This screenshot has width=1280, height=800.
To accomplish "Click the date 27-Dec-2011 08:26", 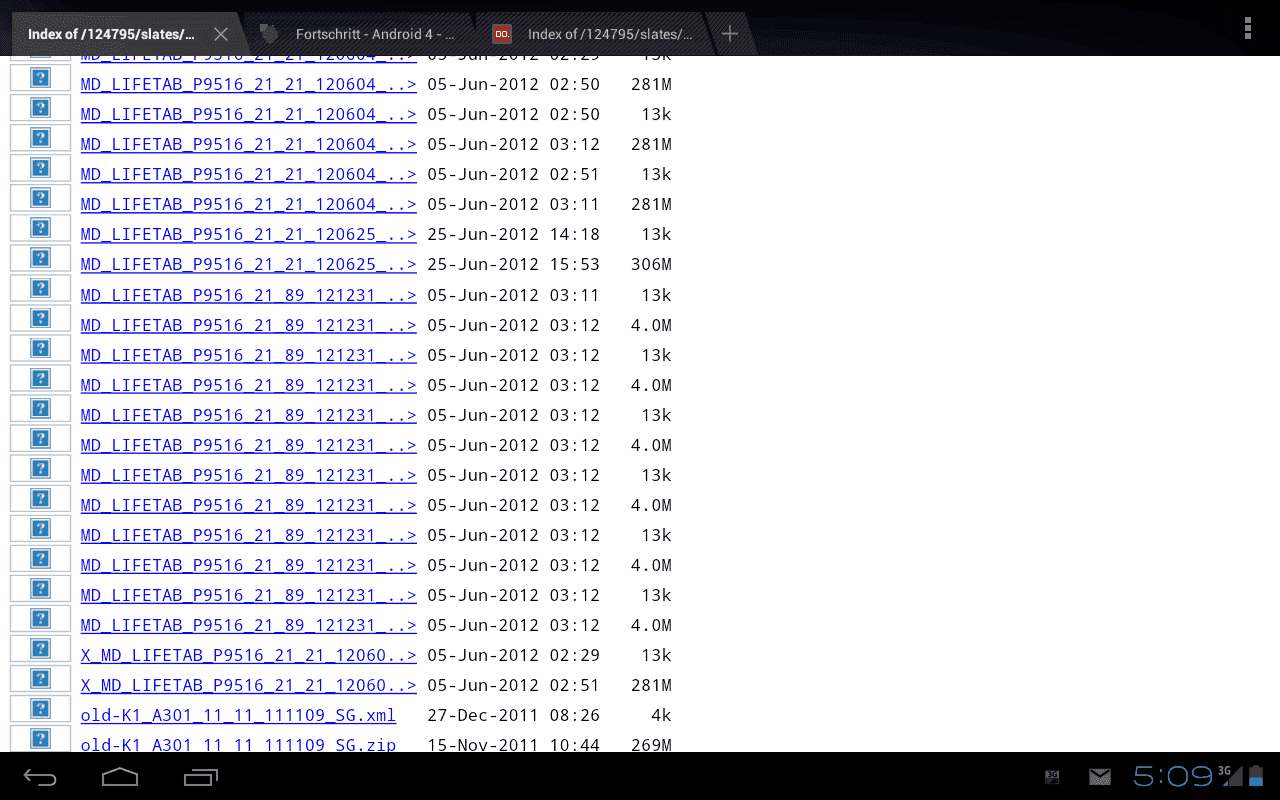I will (514, 716).
